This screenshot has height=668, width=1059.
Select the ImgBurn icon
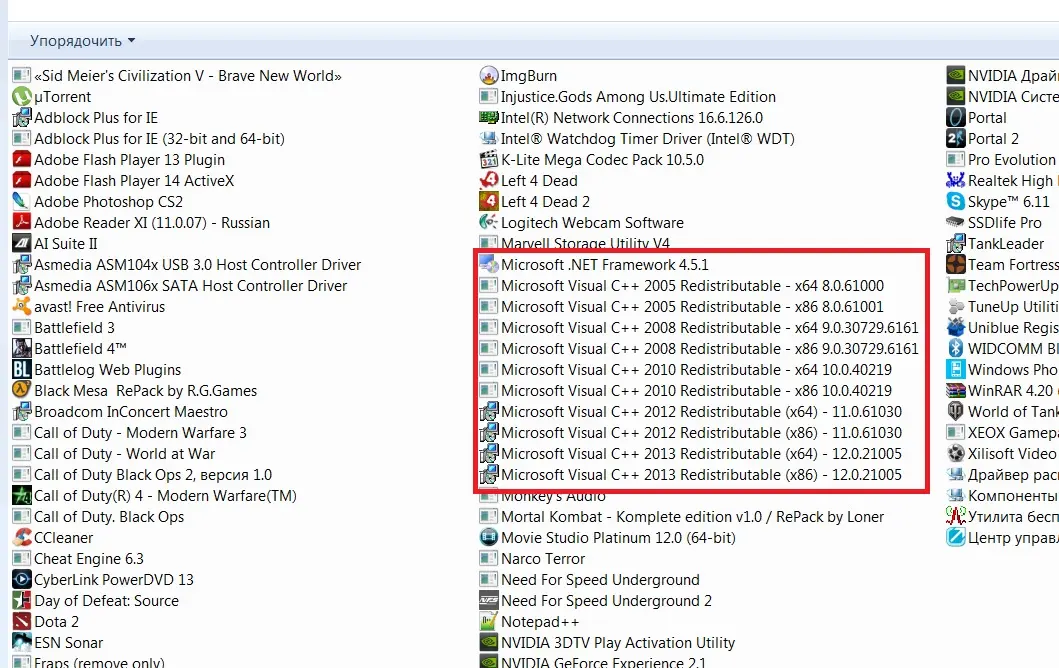point(488,76)
